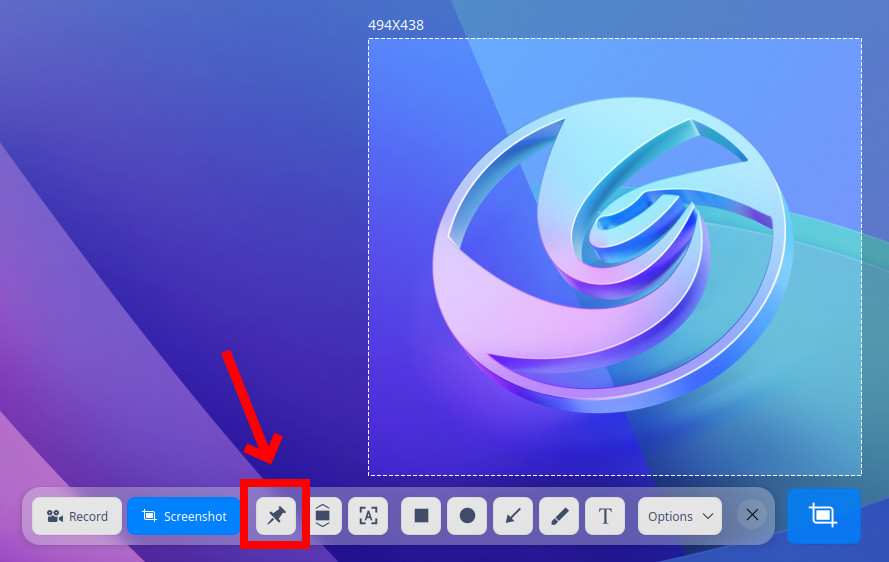Activate the text annotation tool
This screenshot has height=562, width=889.
pos(605,516)
